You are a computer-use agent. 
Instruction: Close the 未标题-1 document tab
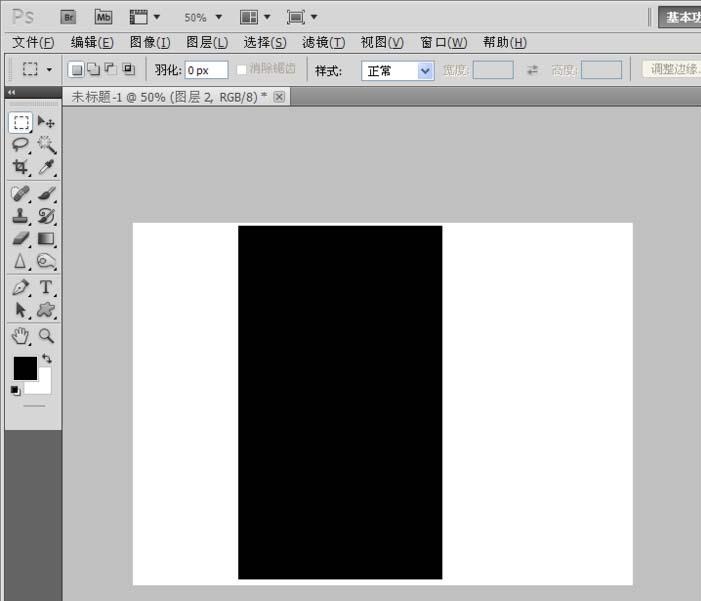point(279,96)
